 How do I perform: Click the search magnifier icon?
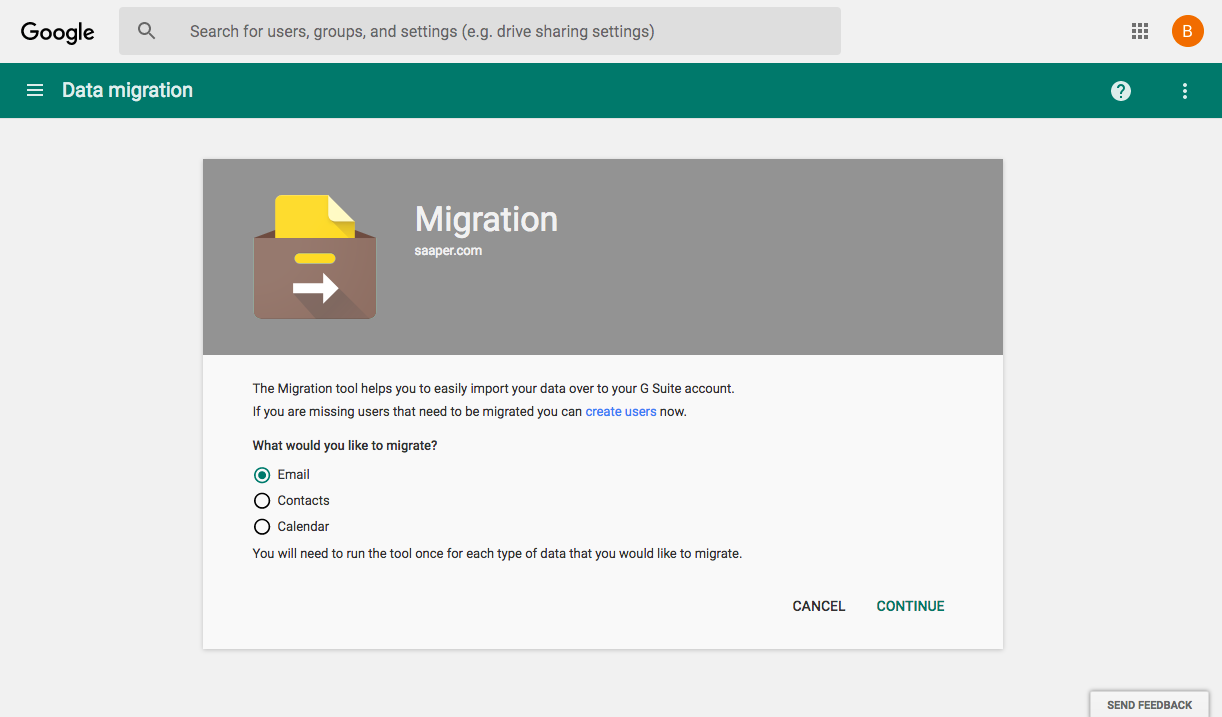click(x=147, y=31)
